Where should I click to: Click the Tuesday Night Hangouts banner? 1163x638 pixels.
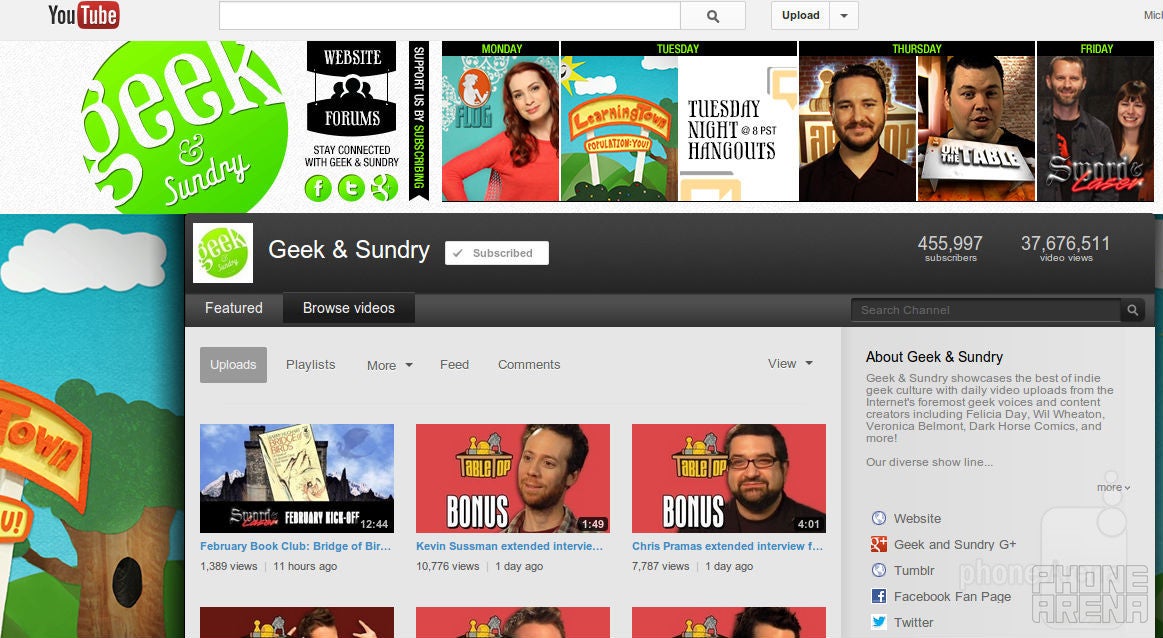[x=738, y=128]
